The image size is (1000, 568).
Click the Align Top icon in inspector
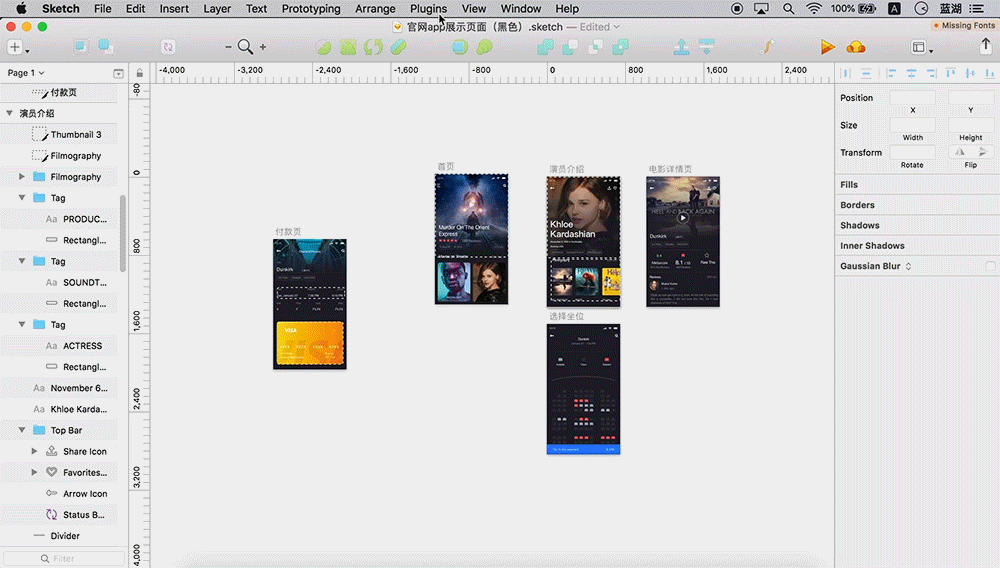click(x=950, y=73)
